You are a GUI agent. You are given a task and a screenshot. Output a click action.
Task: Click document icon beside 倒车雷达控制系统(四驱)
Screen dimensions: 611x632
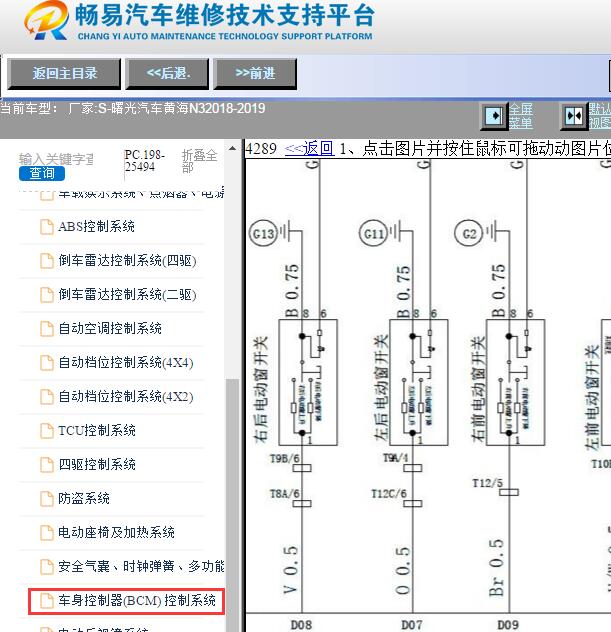(x=47, y=260)
